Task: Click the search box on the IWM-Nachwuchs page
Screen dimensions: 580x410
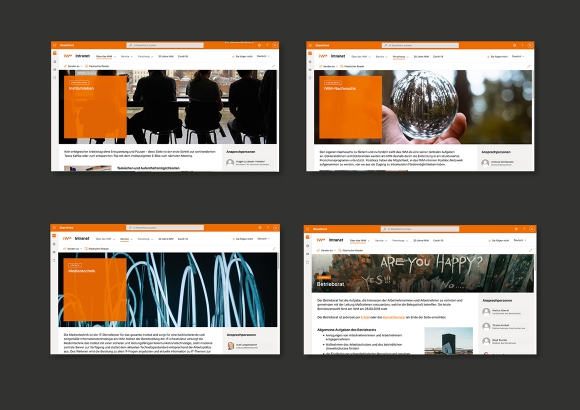Action: (420, 45)
